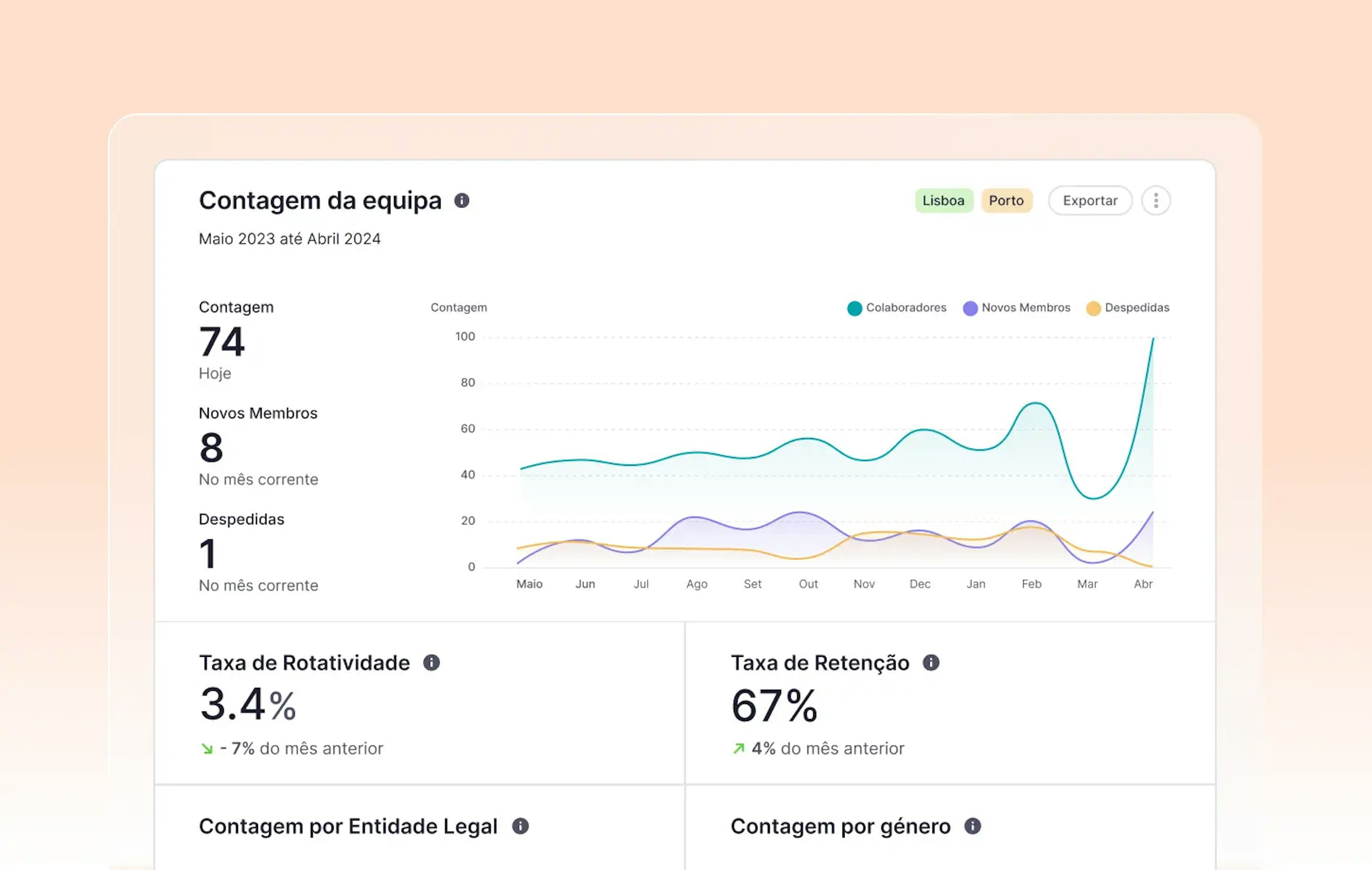The width and height of the screenshot is (1372, 870).
Task: Click info icon beside Contagem da equipa
Action: pos(462,200)
